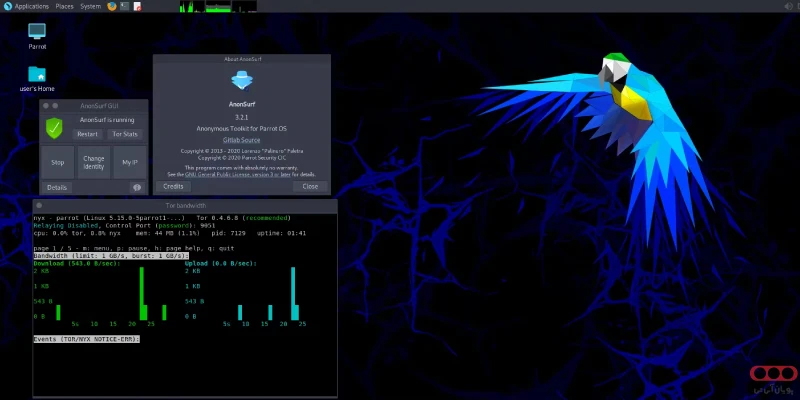
Task: Open the Applications menu
Action: point(32,7)
